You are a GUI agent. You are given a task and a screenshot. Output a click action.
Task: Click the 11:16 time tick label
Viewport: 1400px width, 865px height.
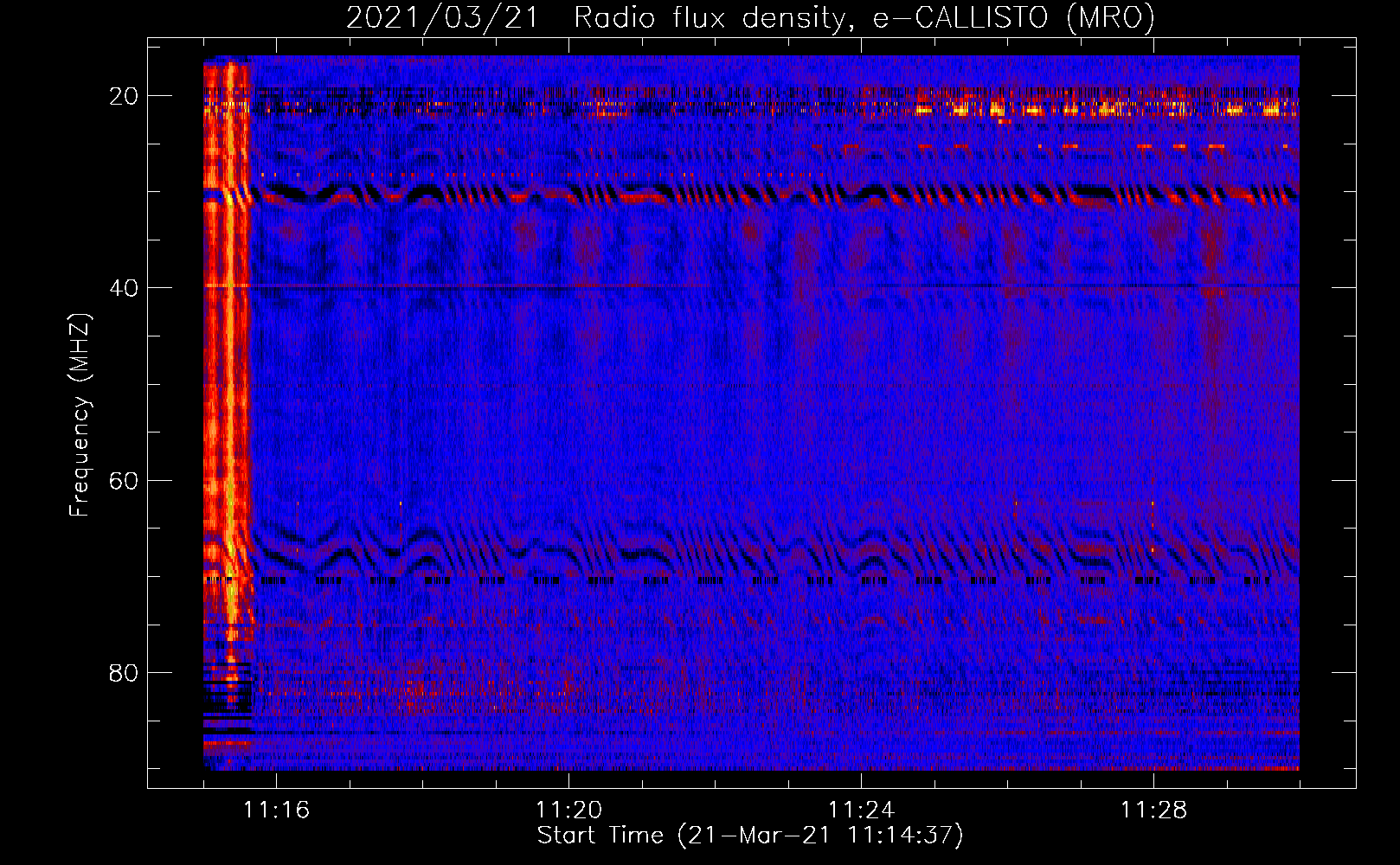(x=276, y=810)
